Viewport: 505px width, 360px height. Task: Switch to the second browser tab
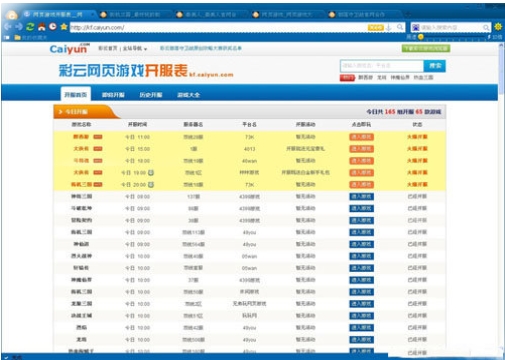point(134,14)
